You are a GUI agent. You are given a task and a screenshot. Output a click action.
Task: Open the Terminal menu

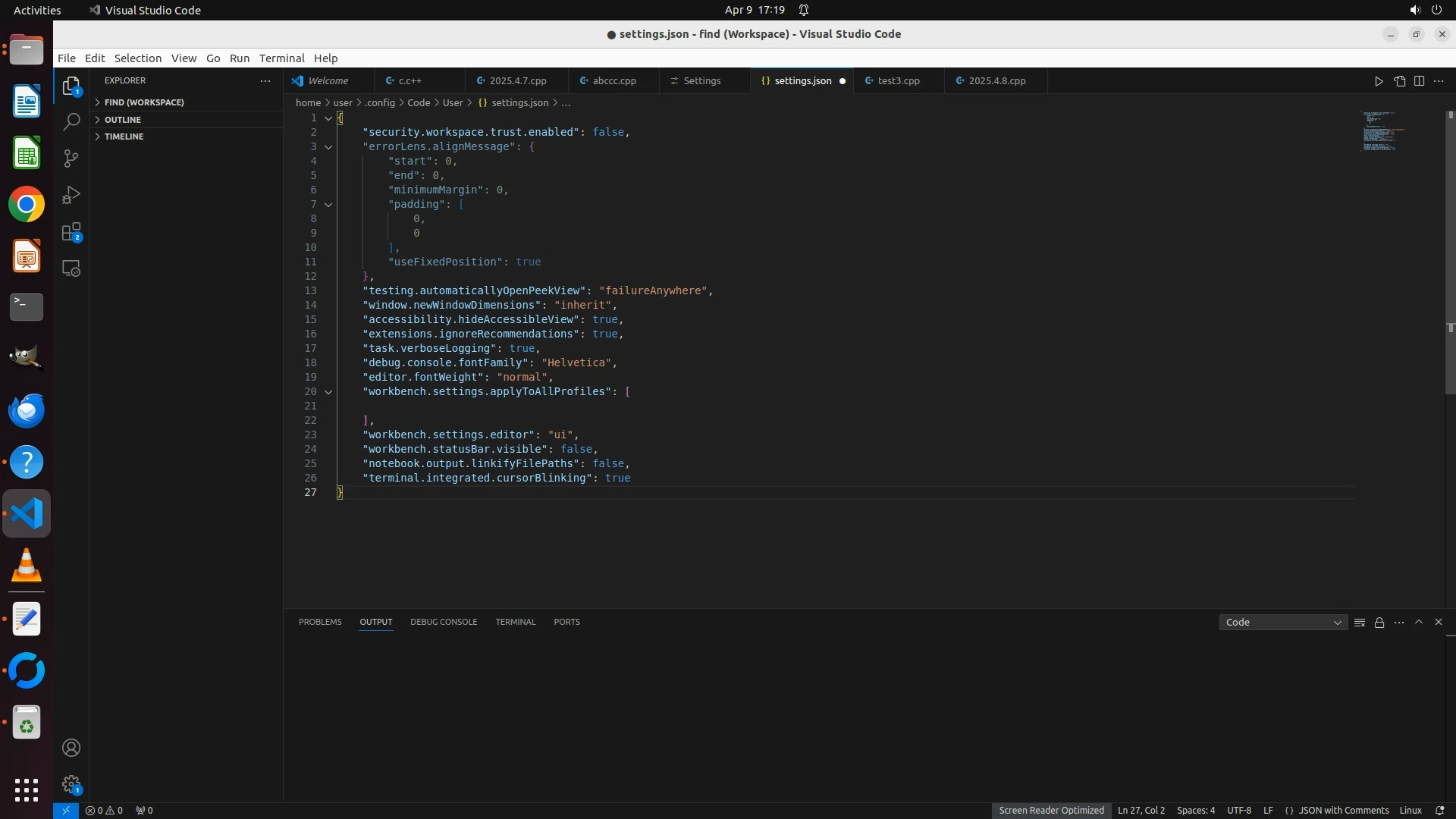tap(281, 58)
